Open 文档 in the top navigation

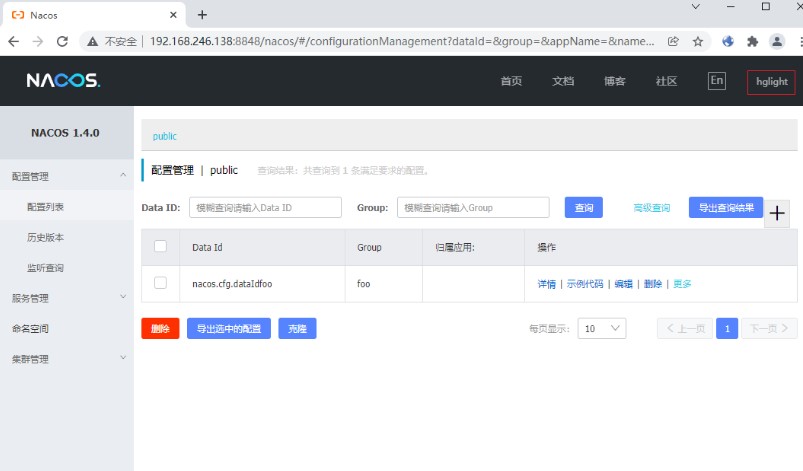point(563,81)
